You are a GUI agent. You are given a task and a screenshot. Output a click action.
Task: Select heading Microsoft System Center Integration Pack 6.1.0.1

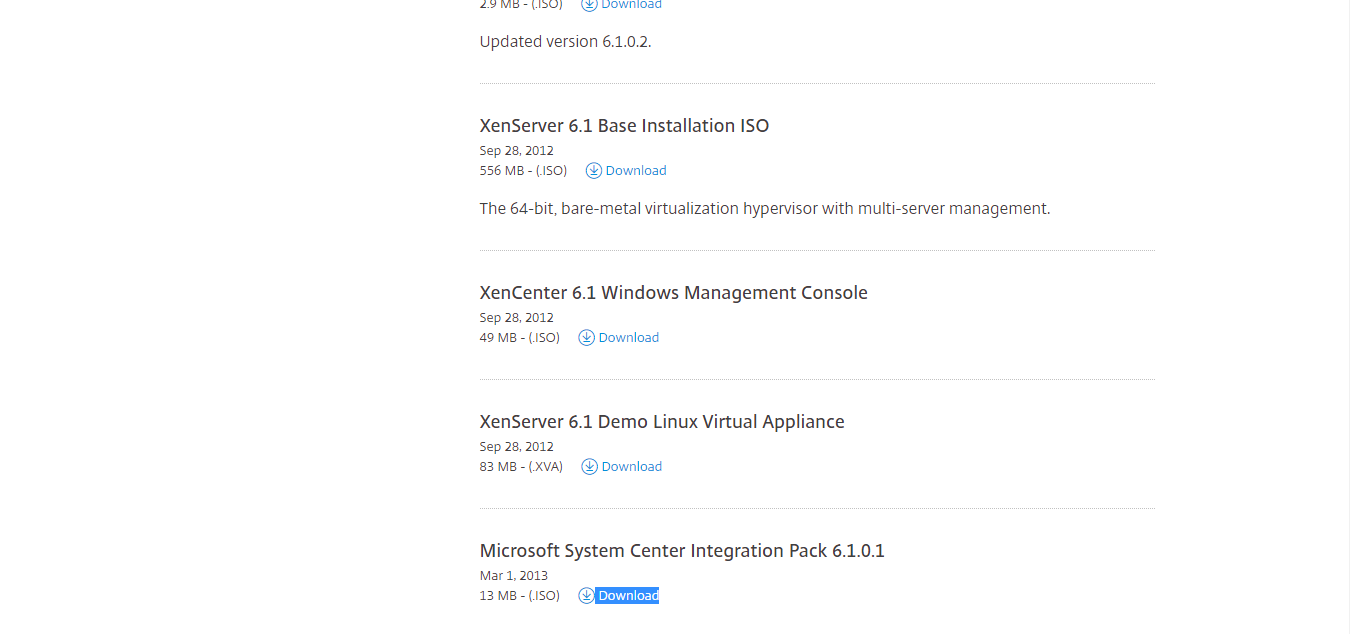pyautogui.click(x=682, y=550)
